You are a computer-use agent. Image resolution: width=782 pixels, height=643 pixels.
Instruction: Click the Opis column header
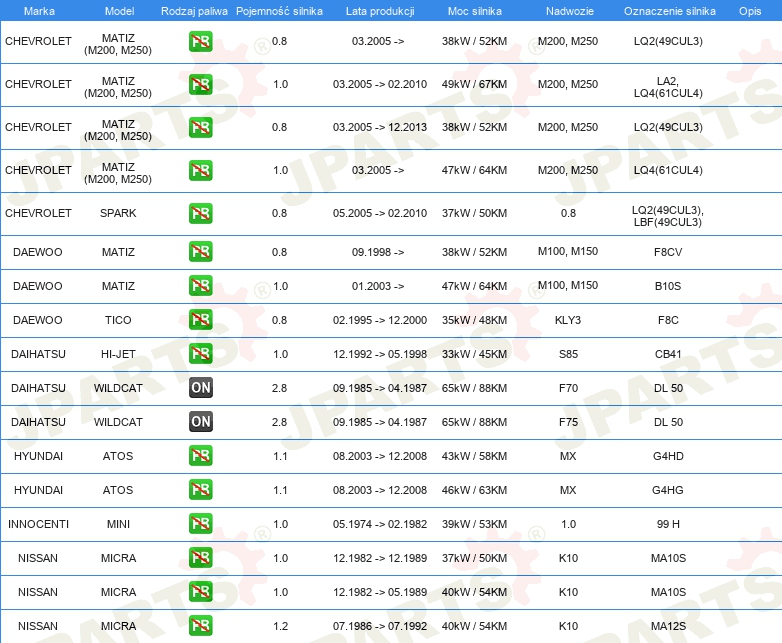coord(750,11)
